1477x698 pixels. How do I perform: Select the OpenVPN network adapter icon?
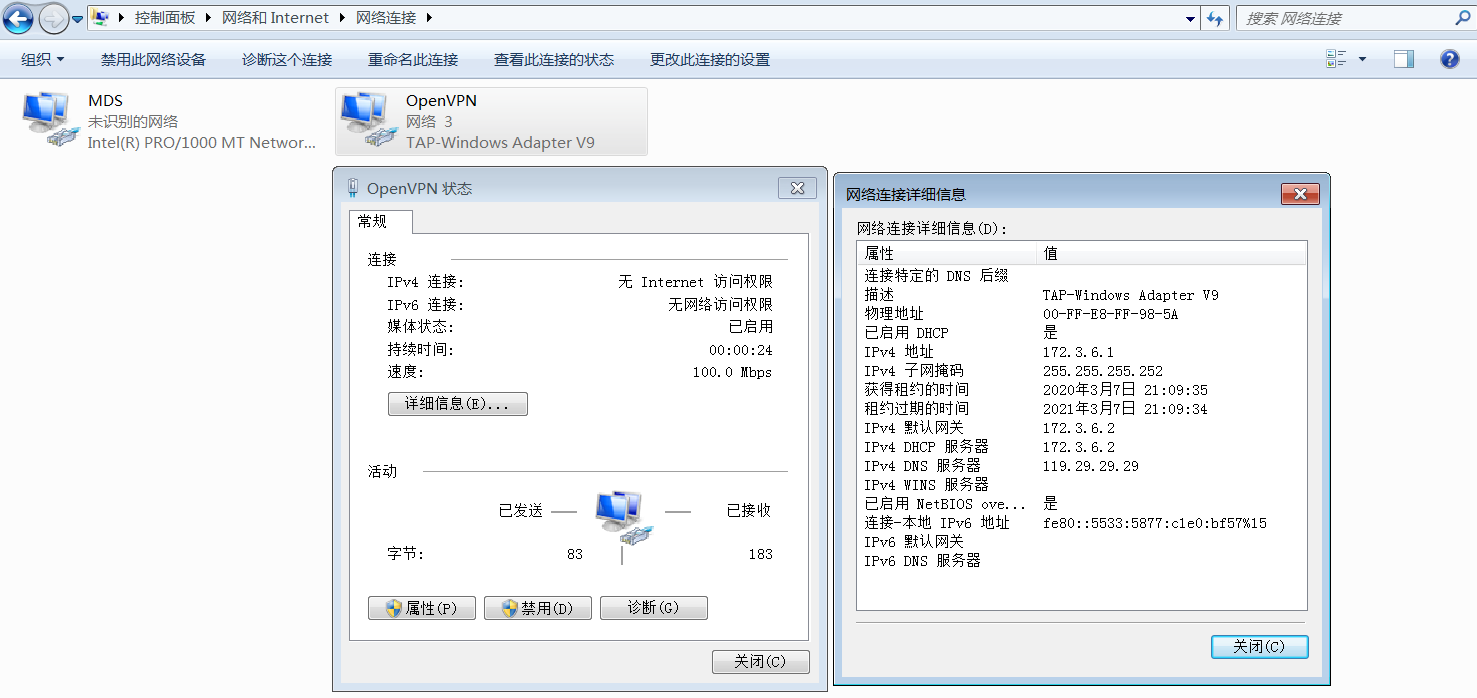pyautogui.click(x=368, y=120)
